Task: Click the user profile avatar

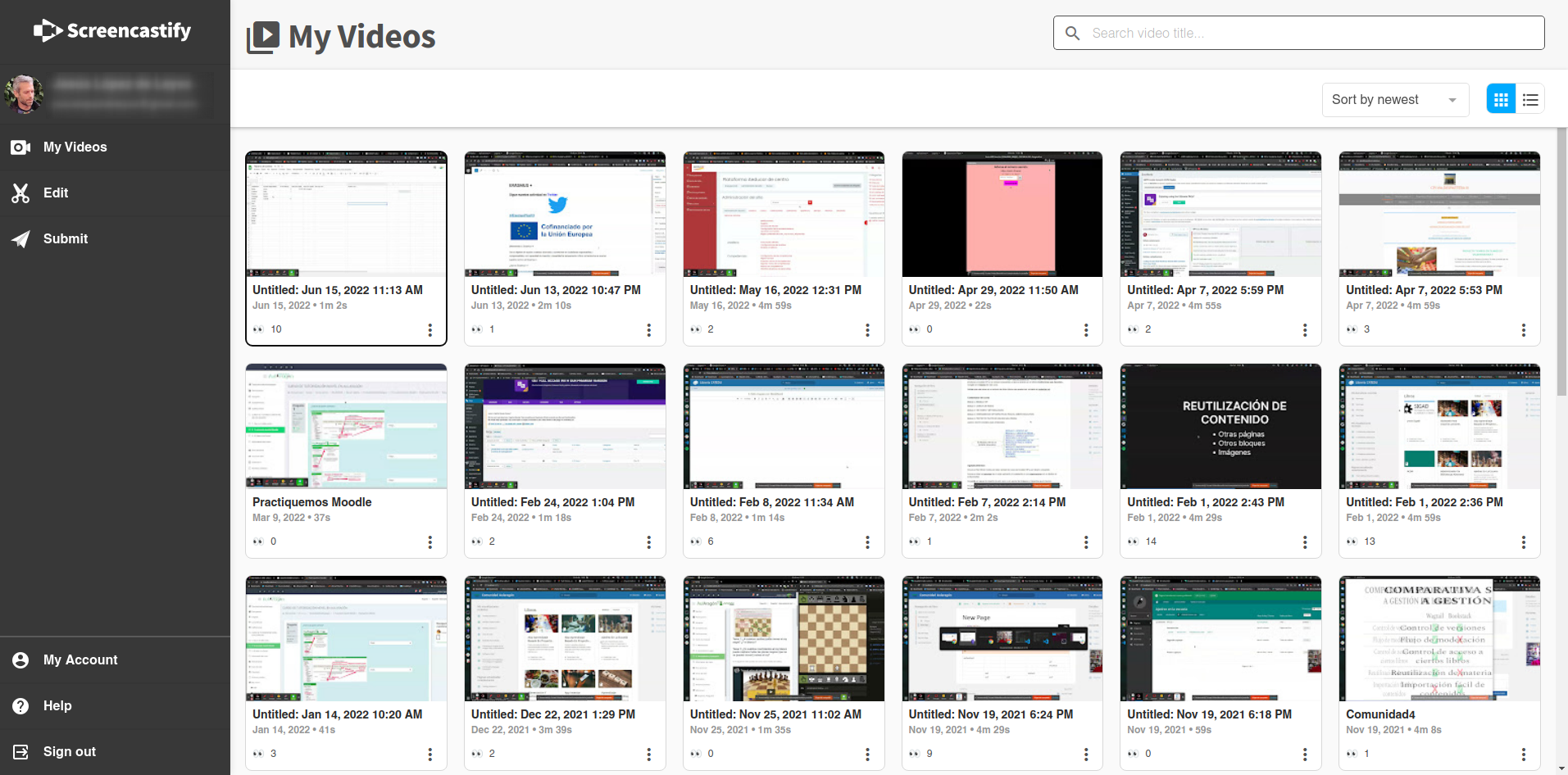Action: (24, 94)
